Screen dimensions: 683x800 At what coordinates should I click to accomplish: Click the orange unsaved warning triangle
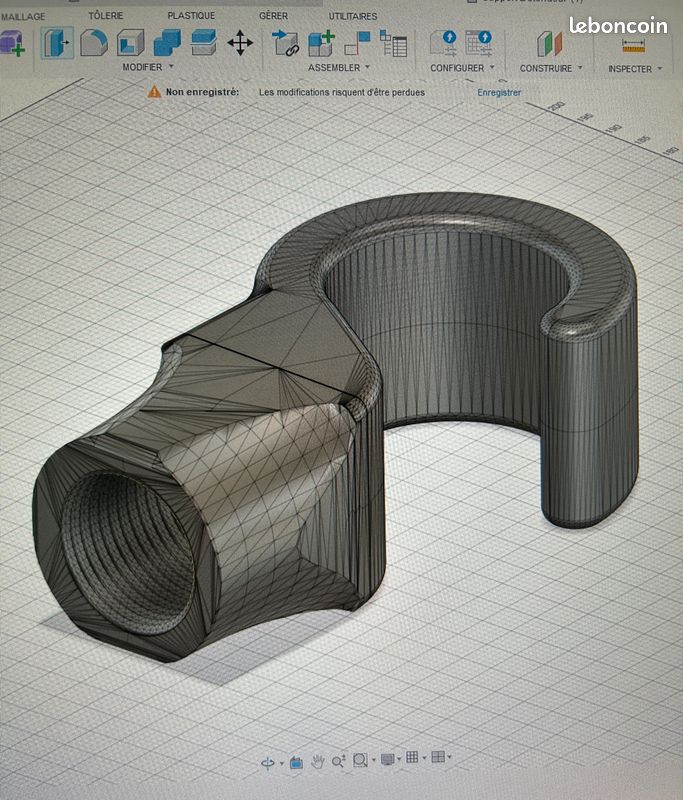(154, 92)
